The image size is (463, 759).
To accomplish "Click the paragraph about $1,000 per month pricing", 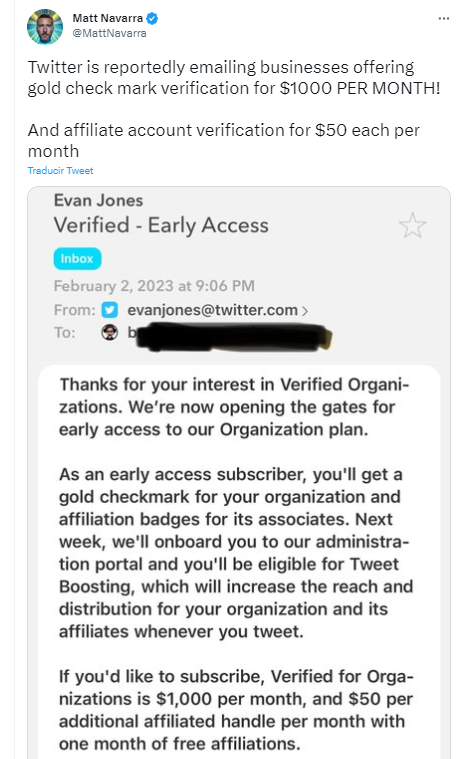I will pyautogui.click(x=236, y=710).
